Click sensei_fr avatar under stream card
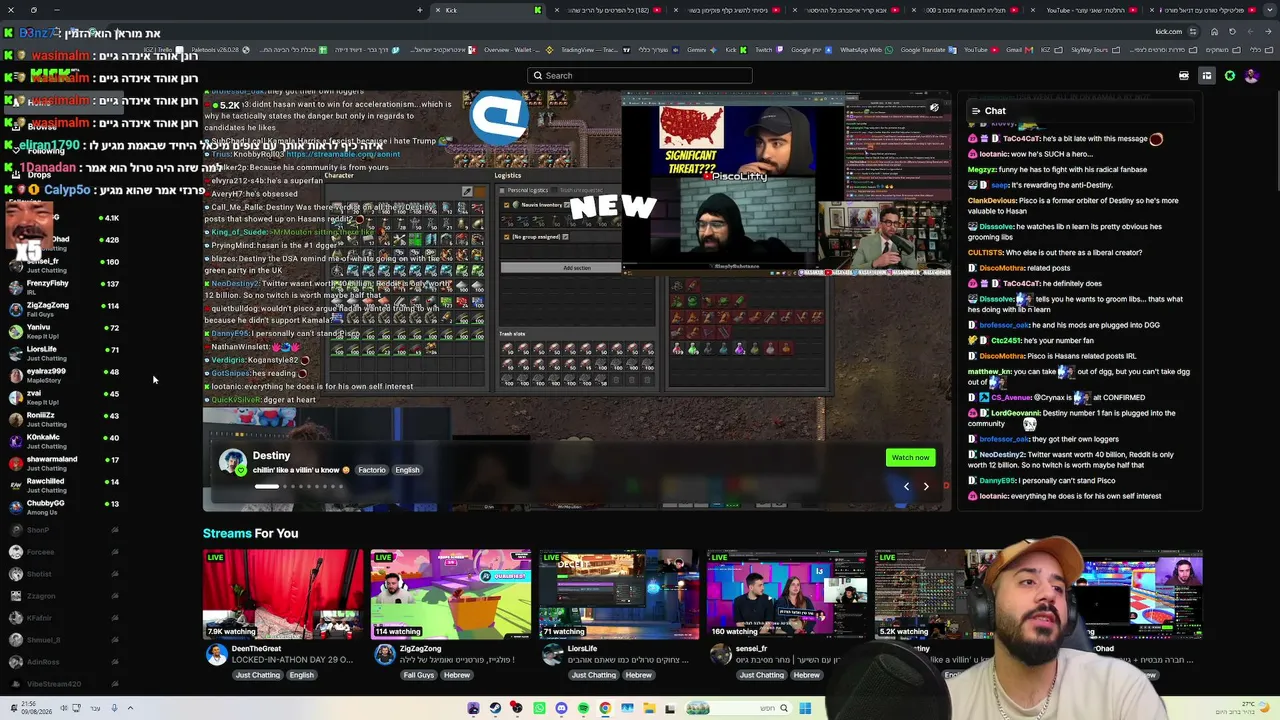This screenshot has height=720, width=1280. click(x=720, y=654)
